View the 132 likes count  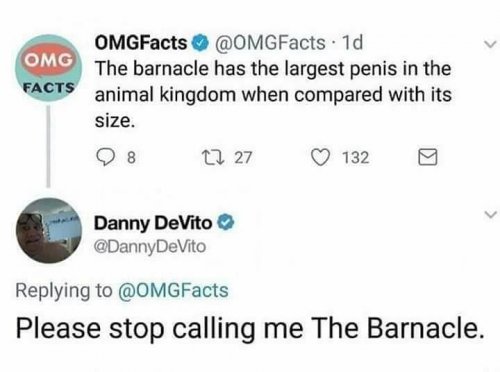click(356, 157)
